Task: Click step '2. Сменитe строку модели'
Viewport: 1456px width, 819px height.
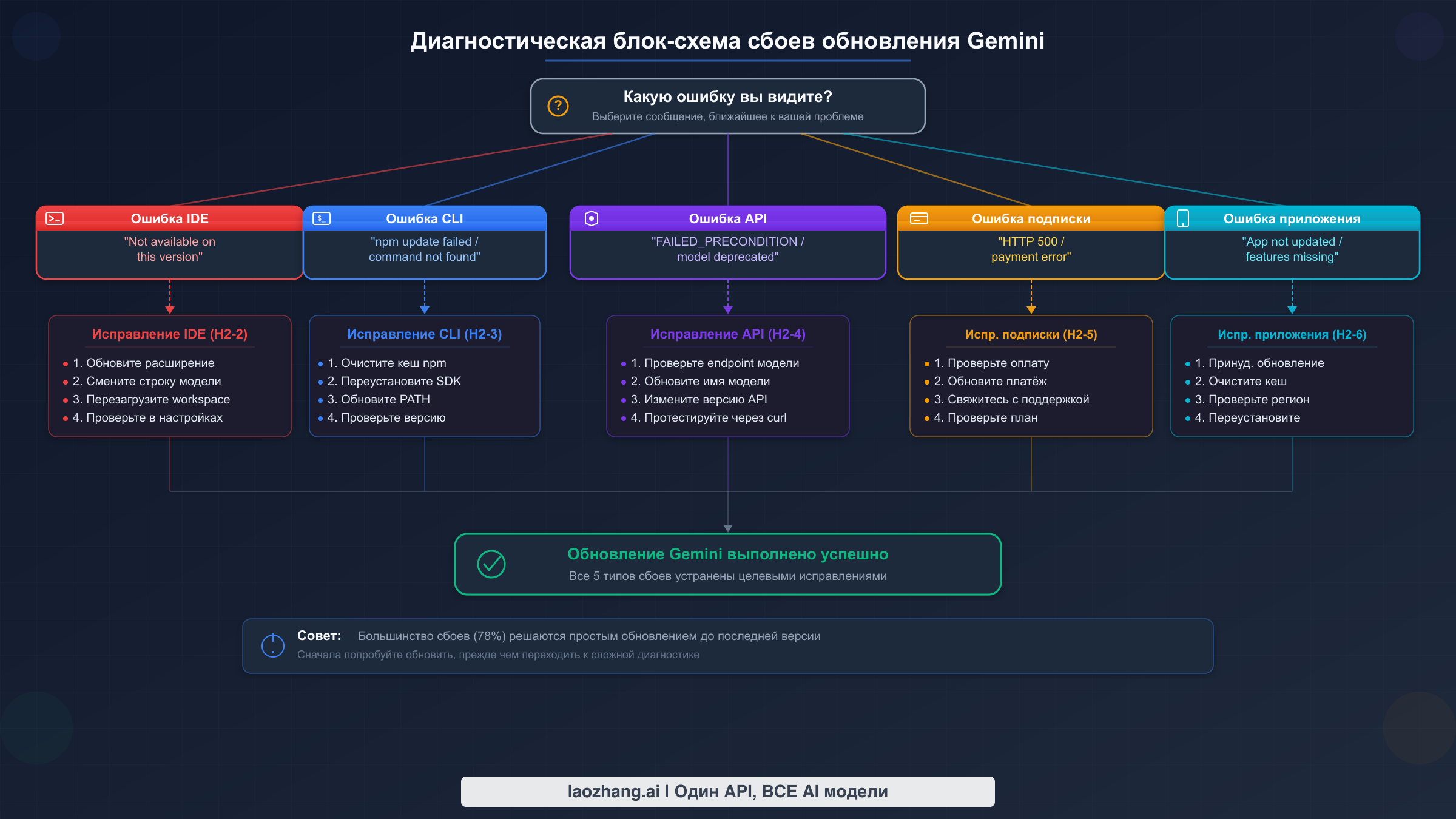Action: 147,381
